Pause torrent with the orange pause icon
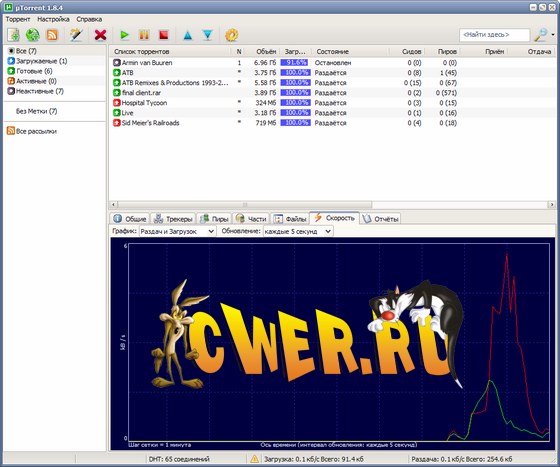 tap(144, 35)
